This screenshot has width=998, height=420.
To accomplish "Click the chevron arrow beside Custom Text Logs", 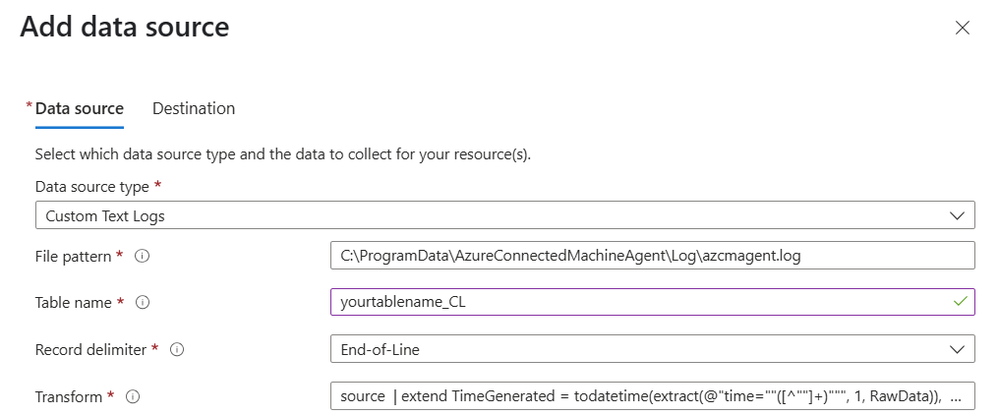I will 957,215.
